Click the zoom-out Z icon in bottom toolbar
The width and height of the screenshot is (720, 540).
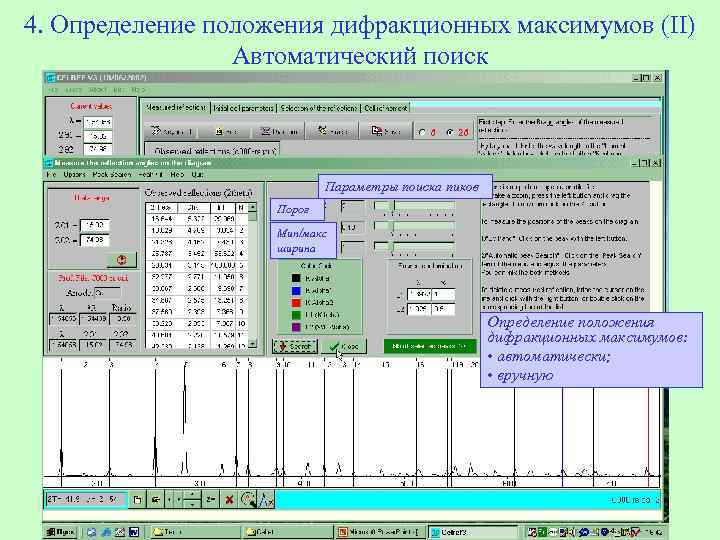211,499
